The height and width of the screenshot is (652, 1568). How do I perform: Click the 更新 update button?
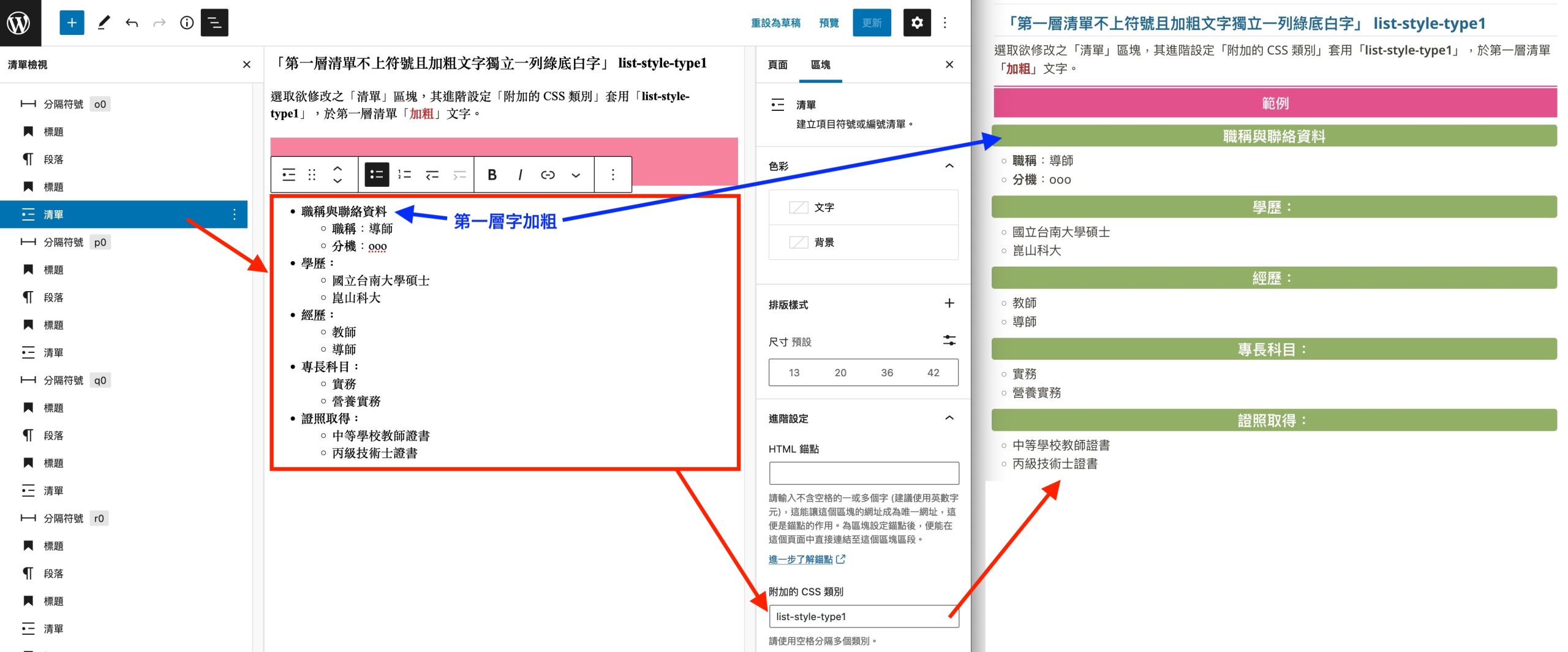872,23
